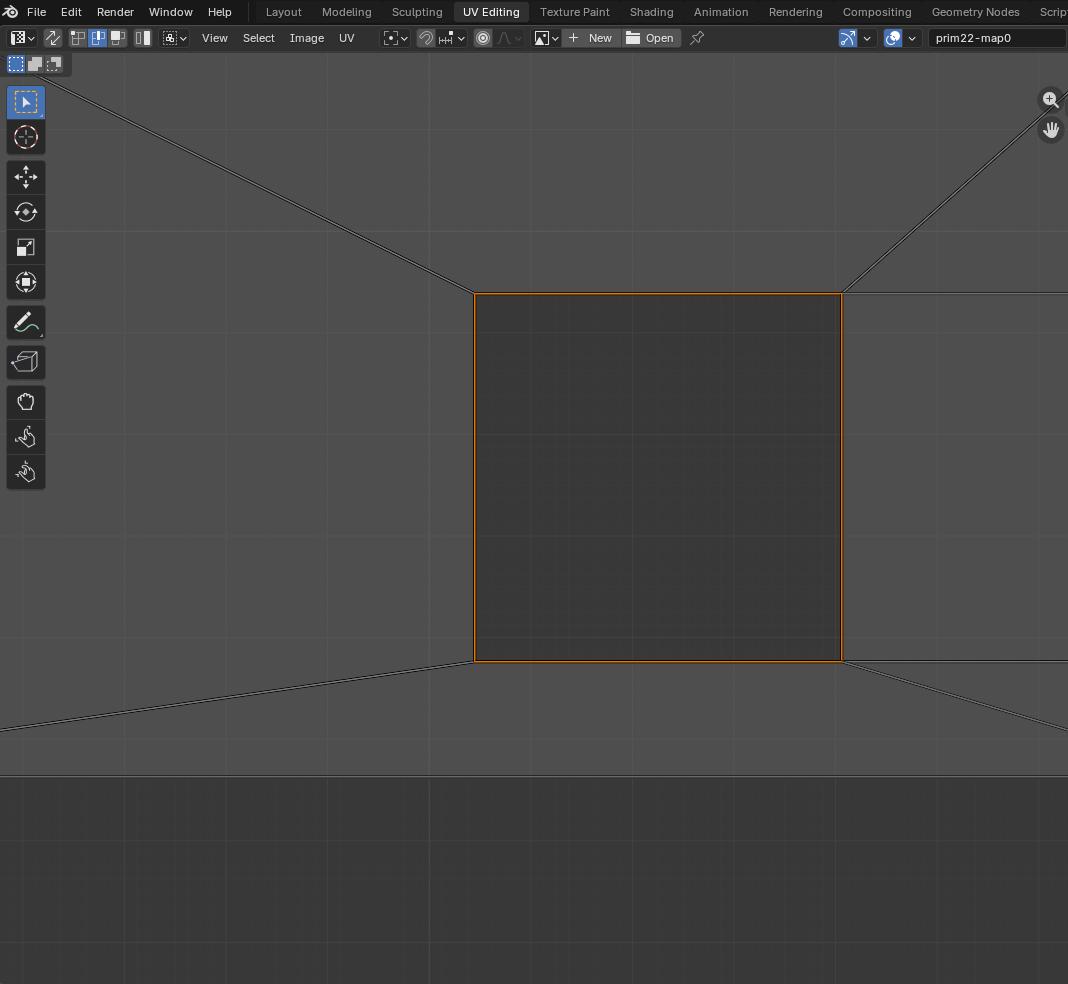Toggle proportional editing
The image size is (1068, 984).
tap(483, 38)
